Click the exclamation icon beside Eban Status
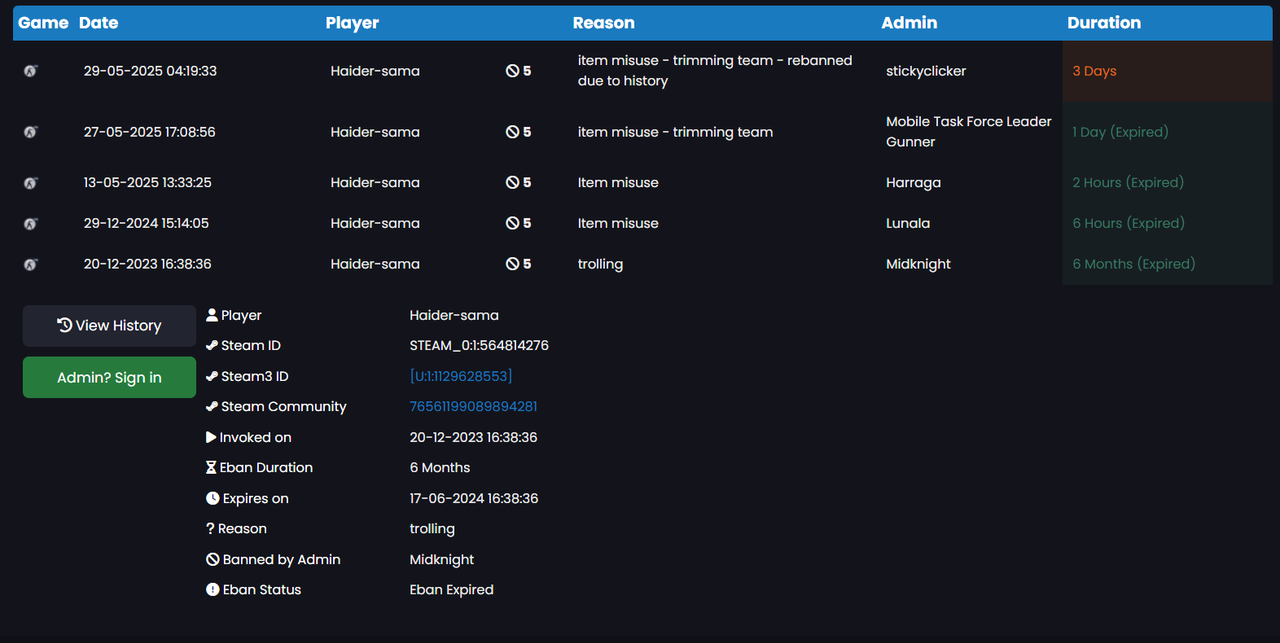 click(x=212, y=589)
